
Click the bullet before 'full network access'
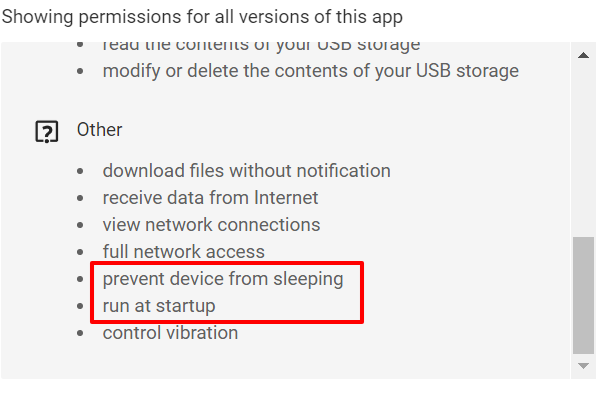tap(81, 252)
